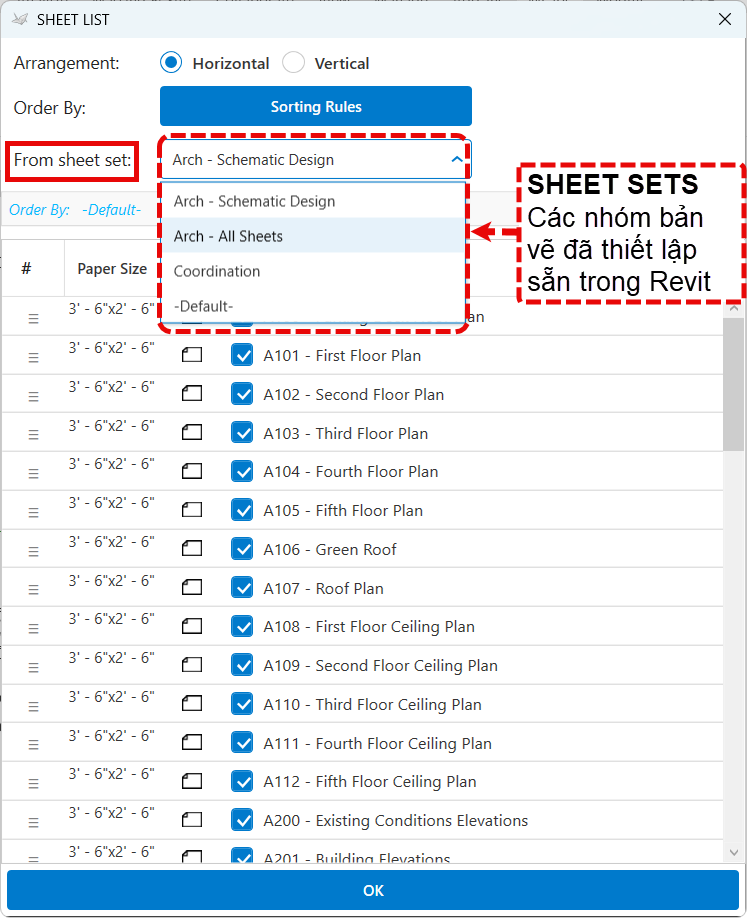Choose the Coordination sheet set

313,271
